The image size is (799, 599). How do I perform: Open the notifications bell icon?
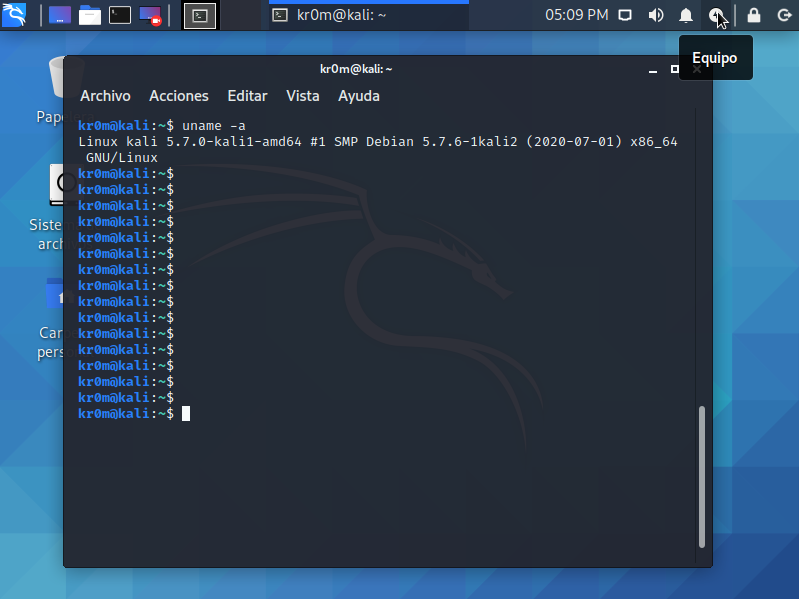point(686,15)
